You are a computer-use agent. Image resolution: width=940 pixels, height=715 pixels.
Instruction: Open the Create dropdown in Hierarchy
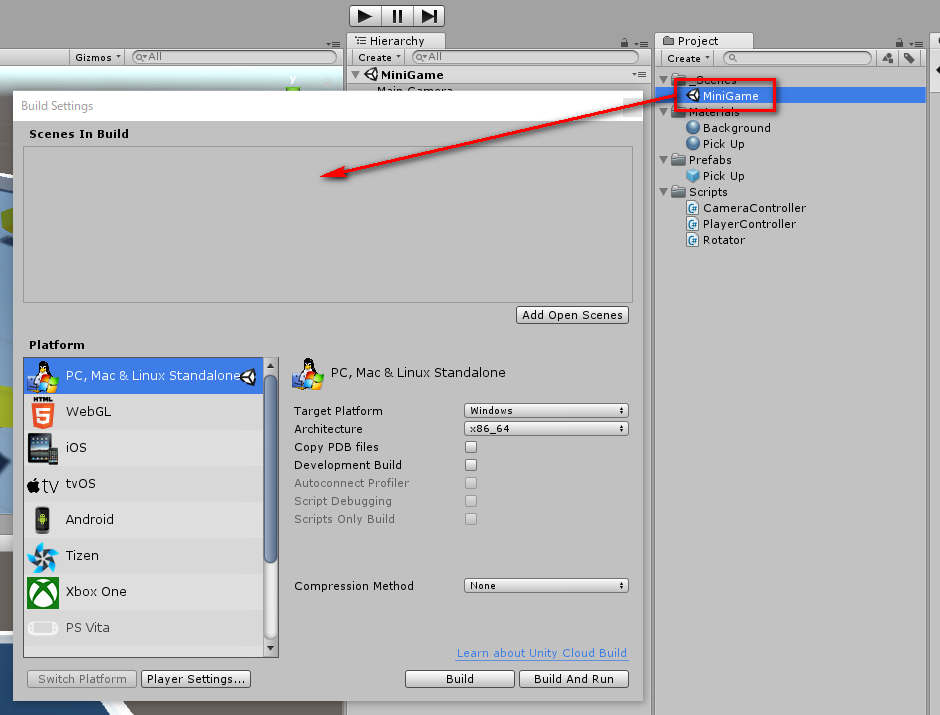coord(379,58)
